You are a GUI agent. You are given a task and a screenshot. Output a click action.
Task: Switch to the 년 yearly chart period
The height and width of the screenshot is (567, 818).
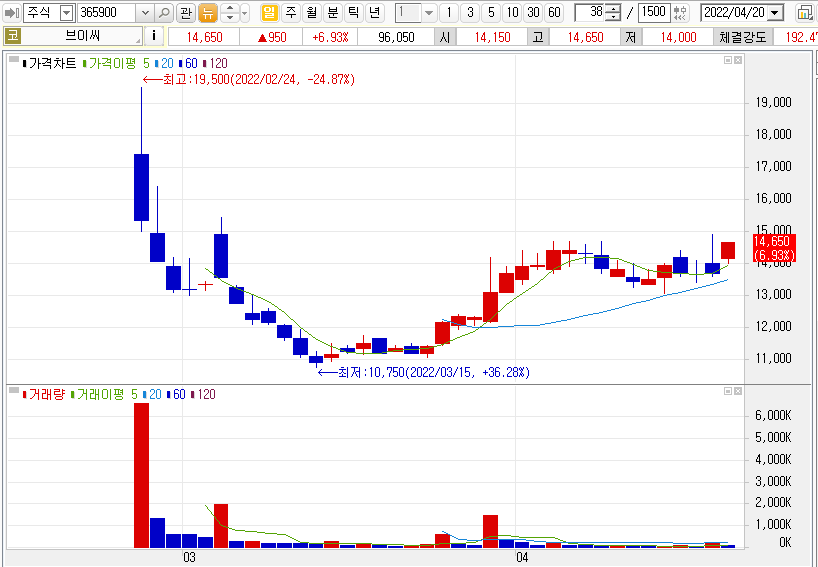coord(374,13)
